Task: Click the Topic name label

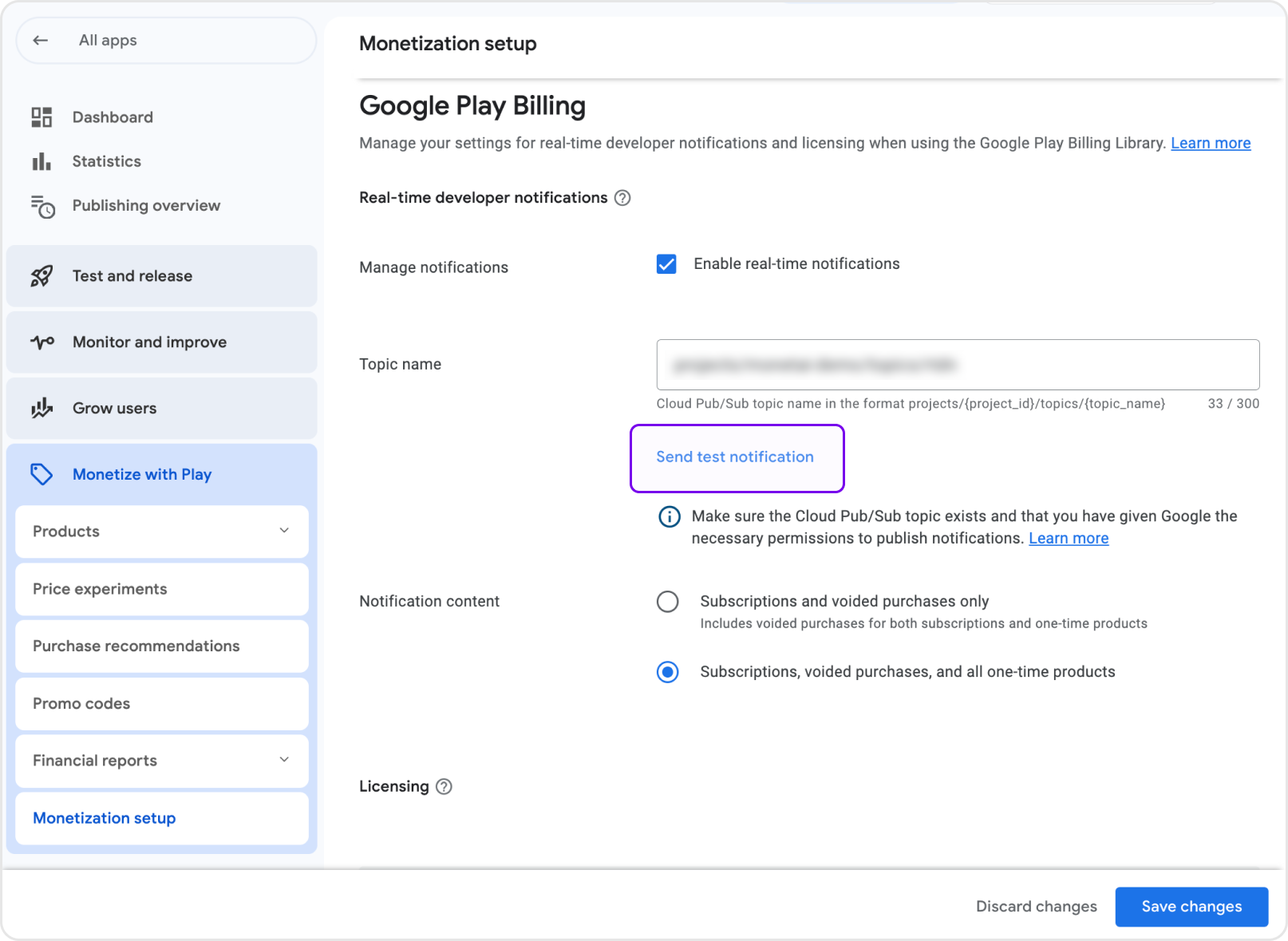Action: [x=400, y=365]
